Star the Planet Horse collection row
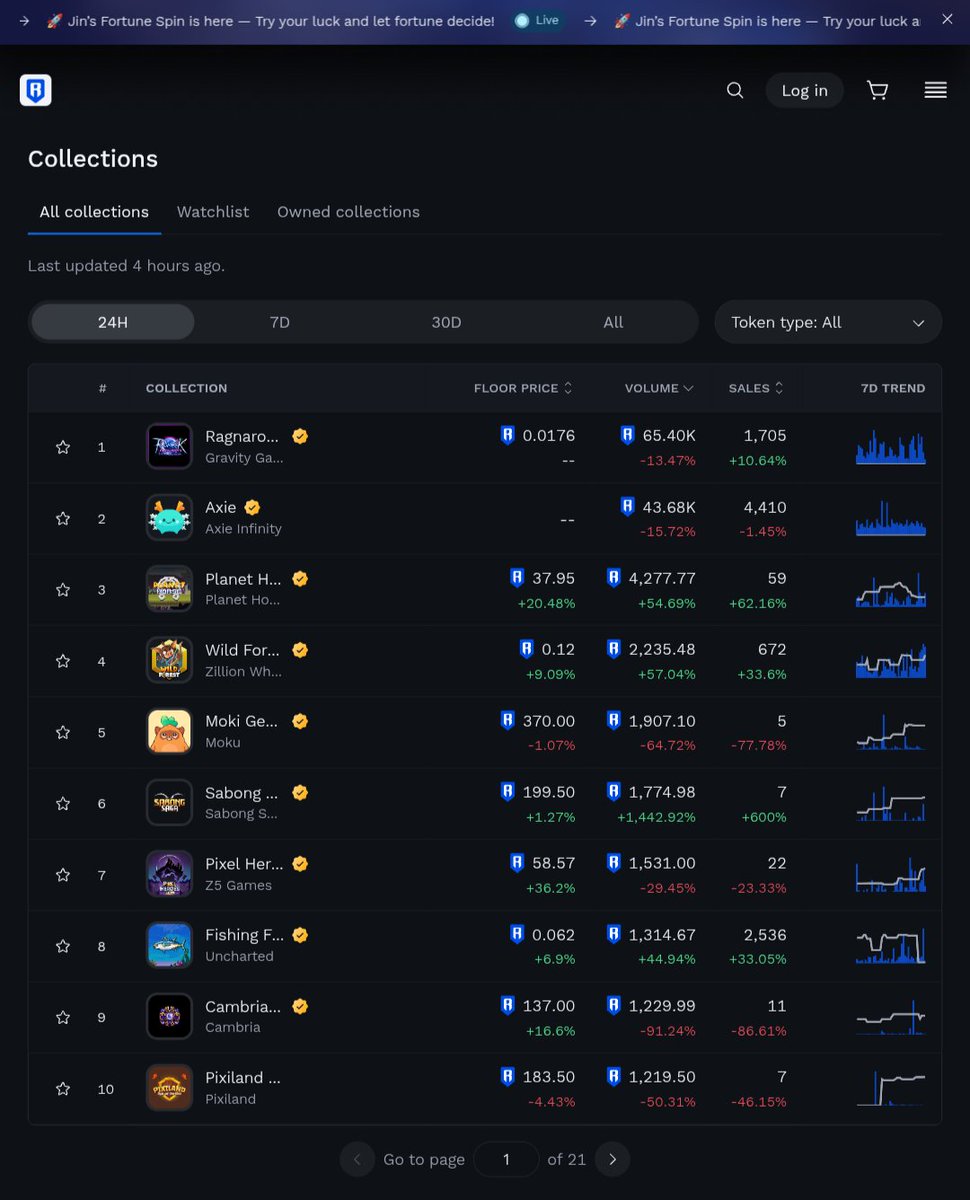 click(63, 590)
